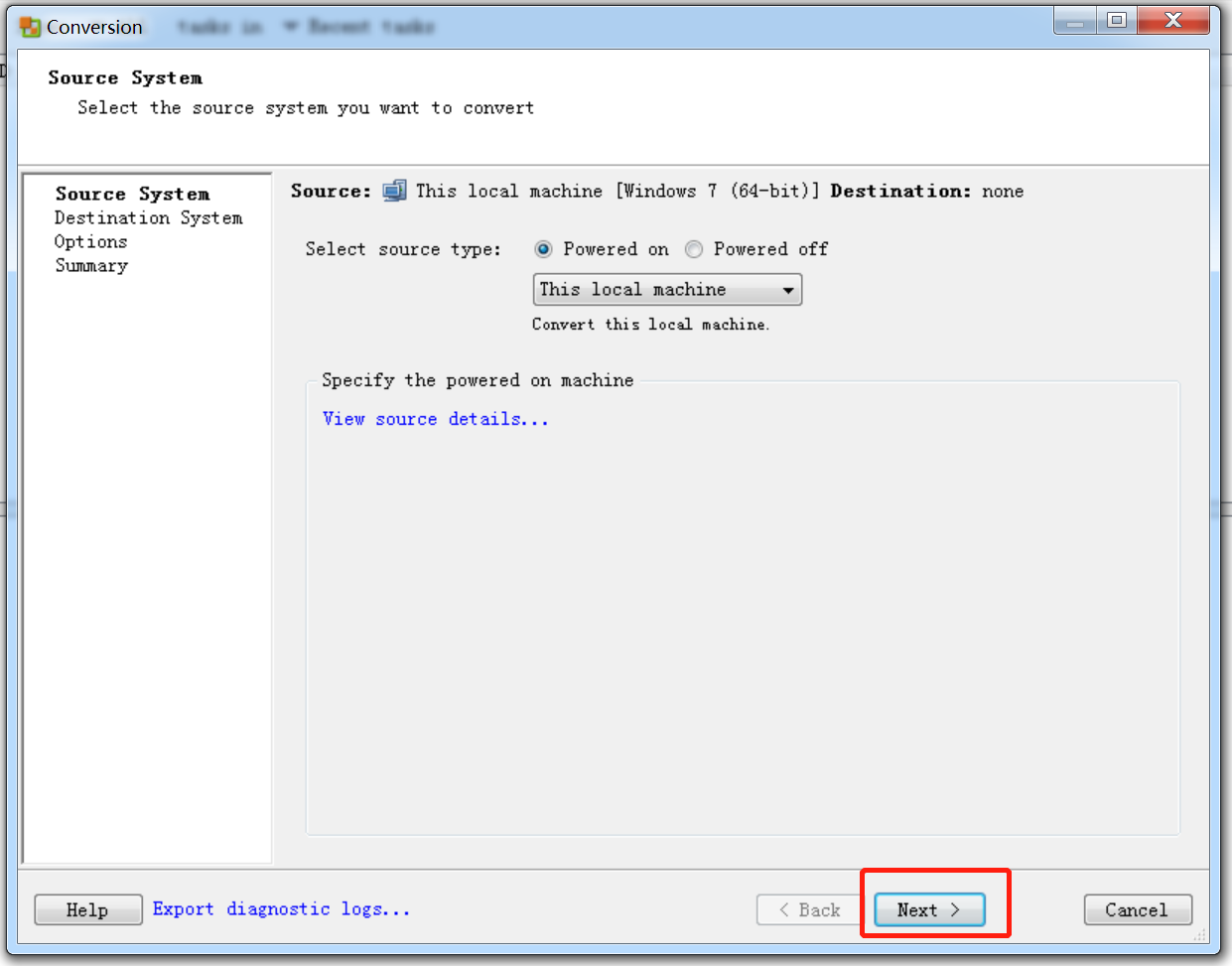Click the Conversion app icon in title bar
1232x966 pixels.
coord(30,27)
